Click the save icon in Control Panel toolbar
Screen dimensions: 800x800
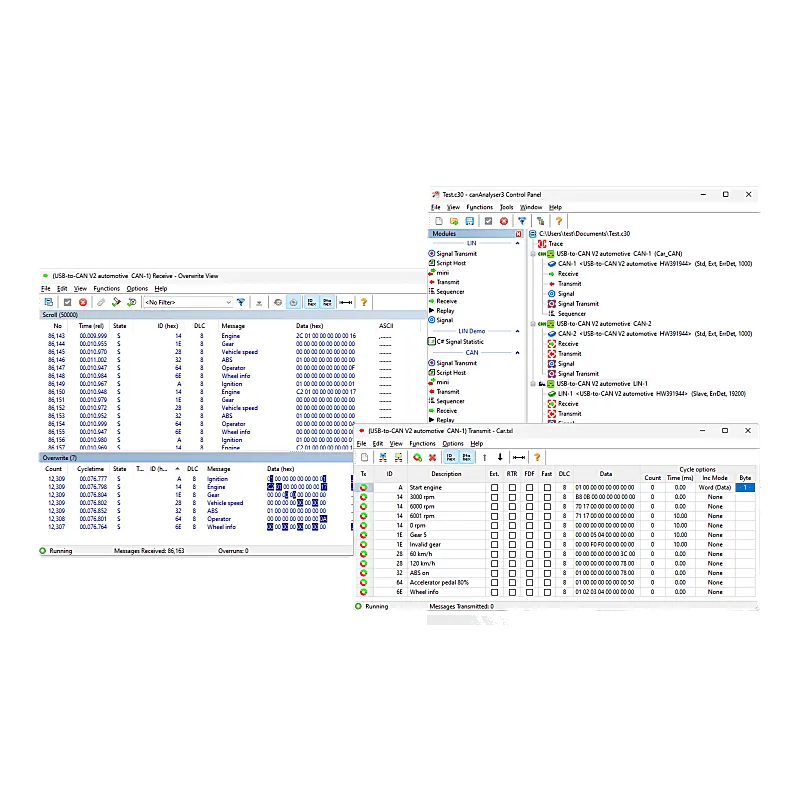469,221
